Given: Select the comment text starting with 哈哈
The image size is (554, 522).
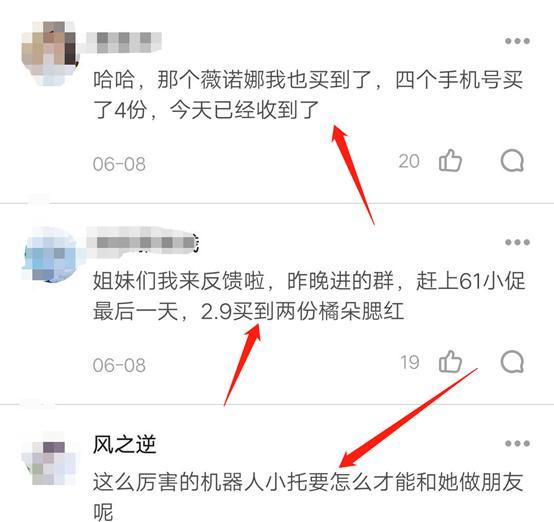Looking at the screenshot, I should 308,95.
